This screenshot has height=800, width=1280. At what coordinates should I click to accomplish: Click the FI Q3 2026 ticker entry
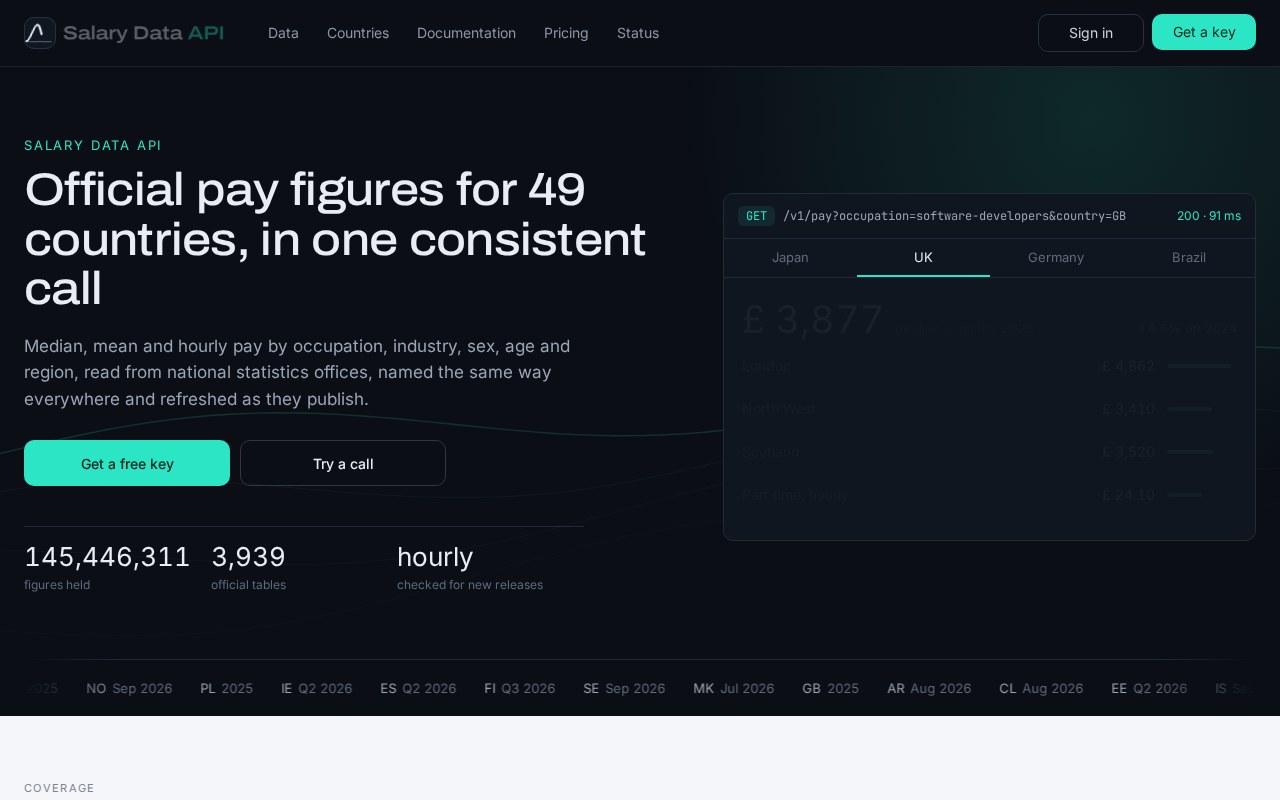point(520,688)
